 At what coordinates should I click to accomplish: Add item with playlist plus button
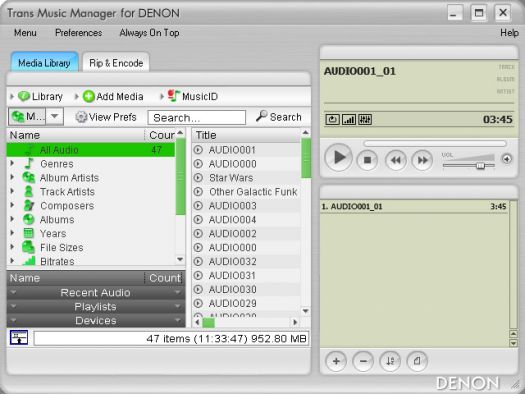coord(336,361)
